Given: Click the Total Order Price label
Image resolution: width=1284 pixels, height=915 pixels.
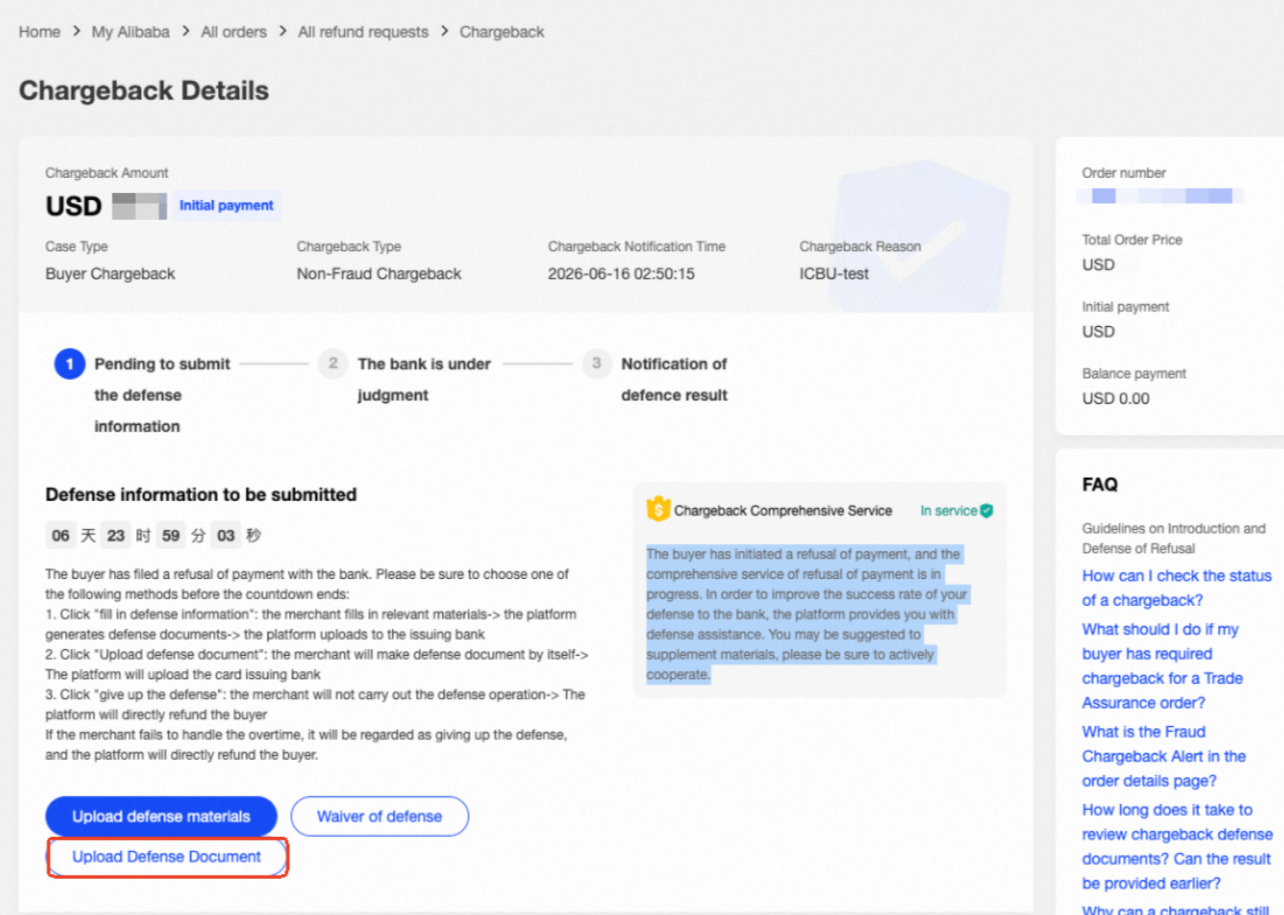Looking at the screenshot, I should (1132, 240).
